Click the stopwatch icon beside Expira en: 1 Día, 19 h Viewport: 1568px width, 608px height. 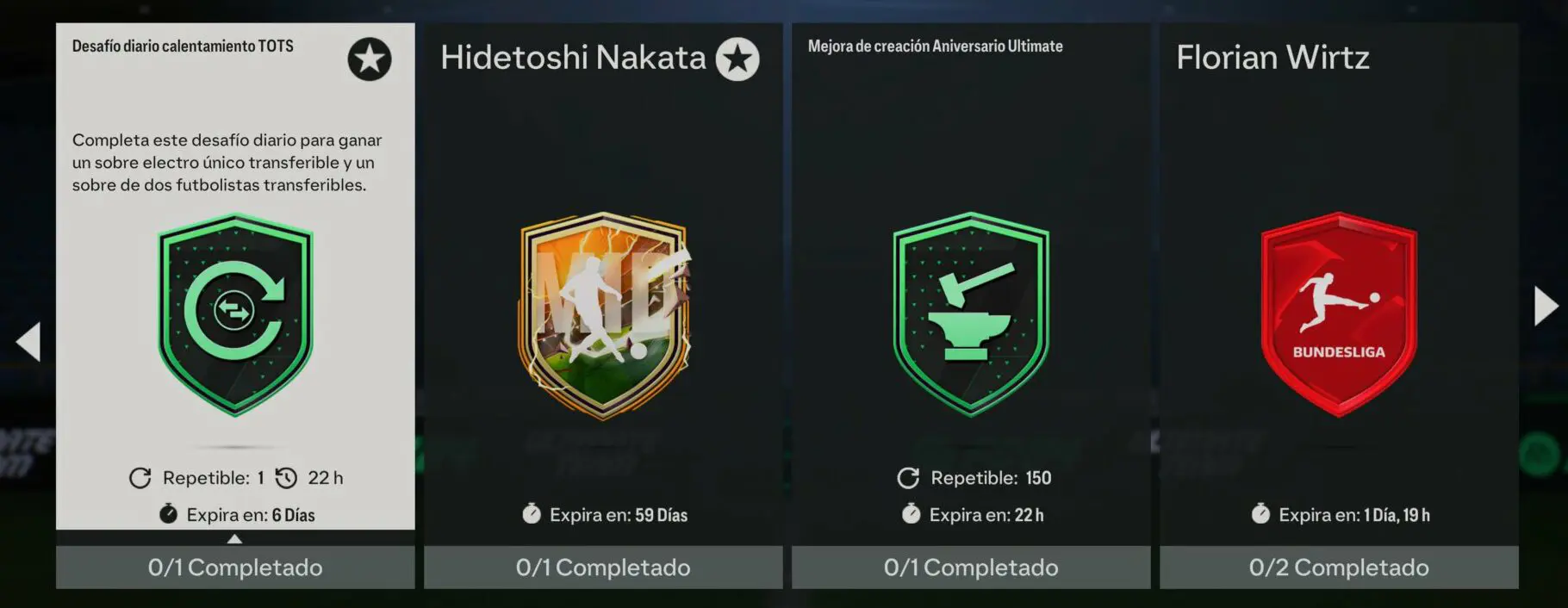click(x=1260, y=514)
